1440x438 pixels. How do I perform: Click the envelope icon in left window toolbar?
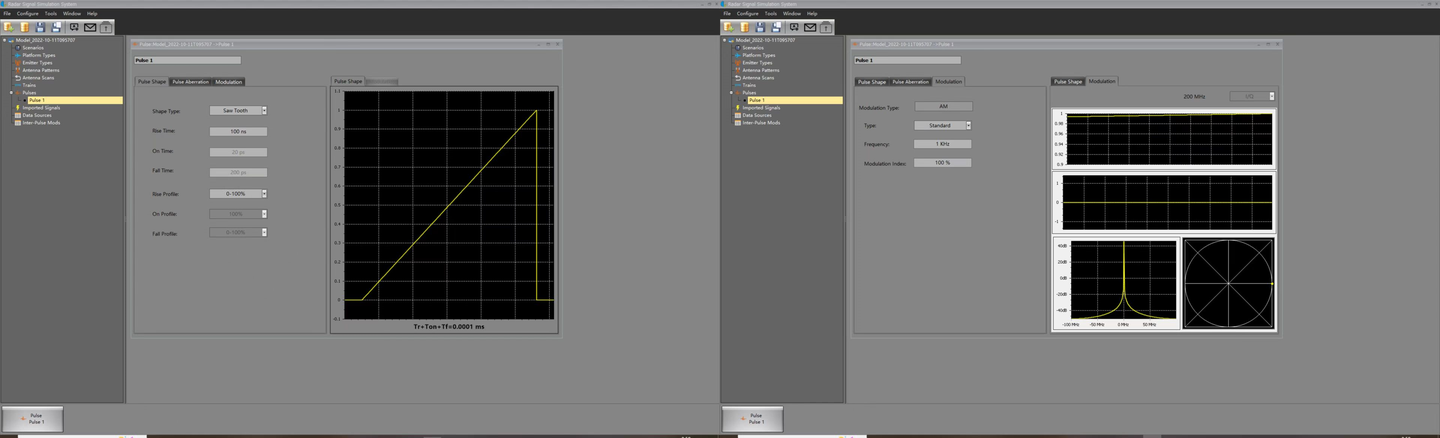pyautogui.click(x=90, y=28)
